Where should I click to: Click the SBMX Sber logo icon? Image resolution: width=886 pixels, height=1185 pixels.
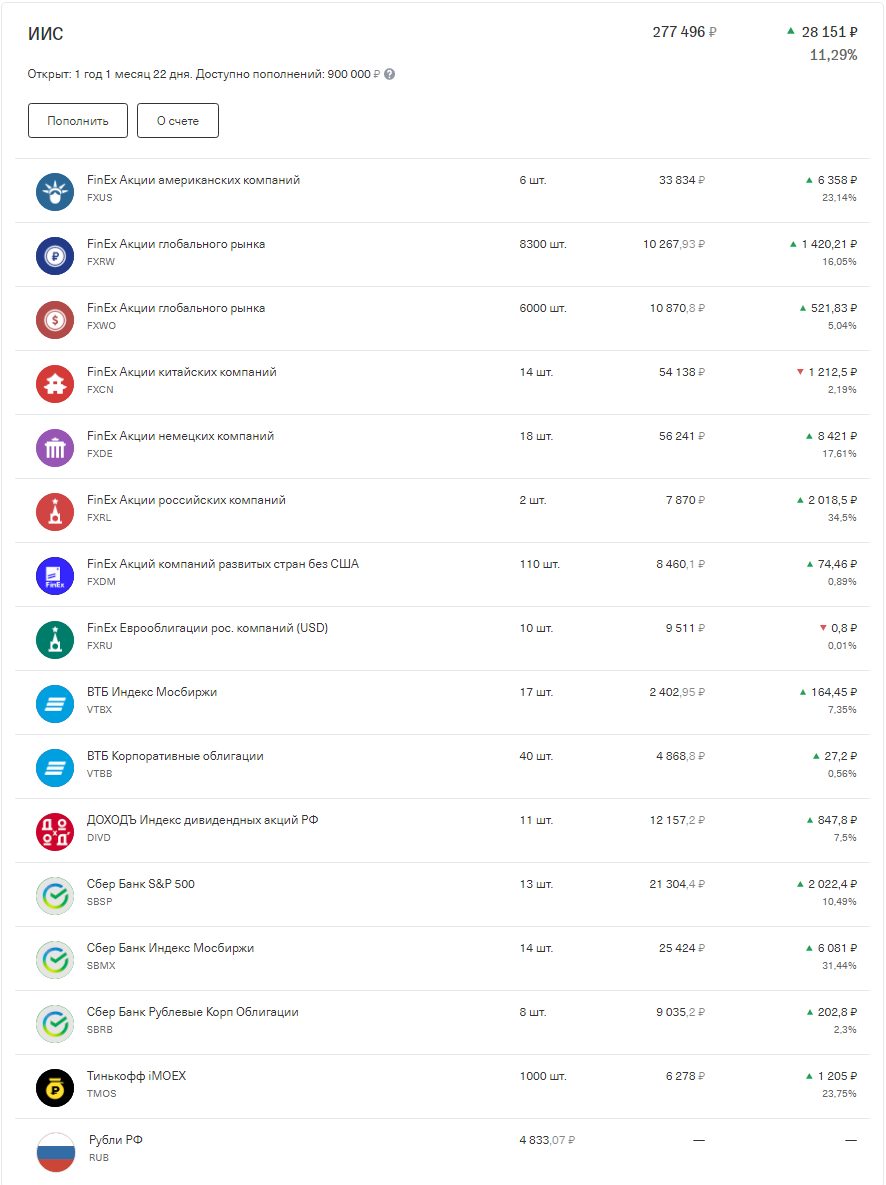(x=55, y=960)
